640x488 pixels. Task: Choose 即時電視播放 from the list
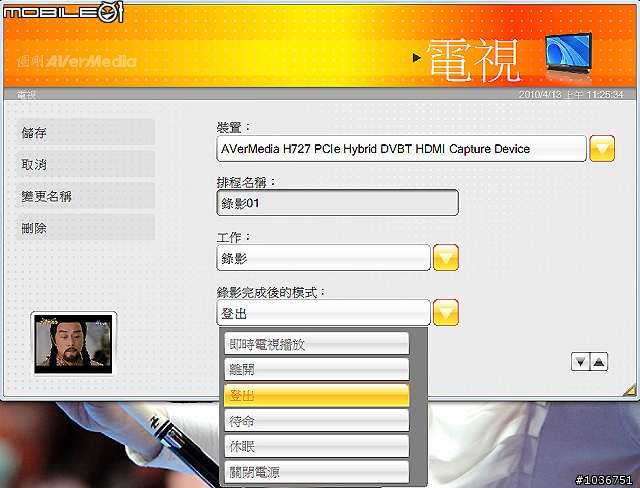317,344
